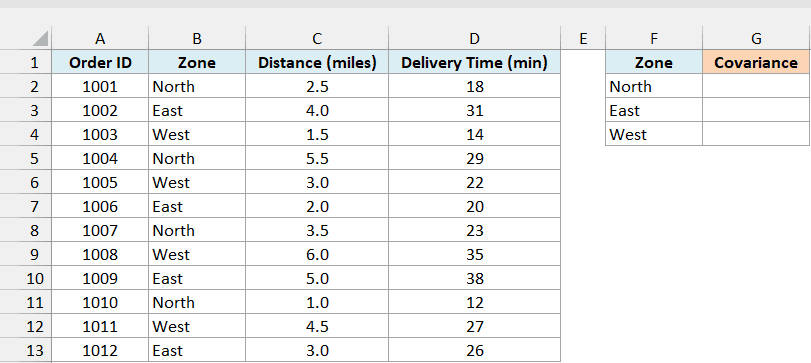Click the distance value 3.5
The width and height of the screenshot is (811, 363).
tap(317, 230)
